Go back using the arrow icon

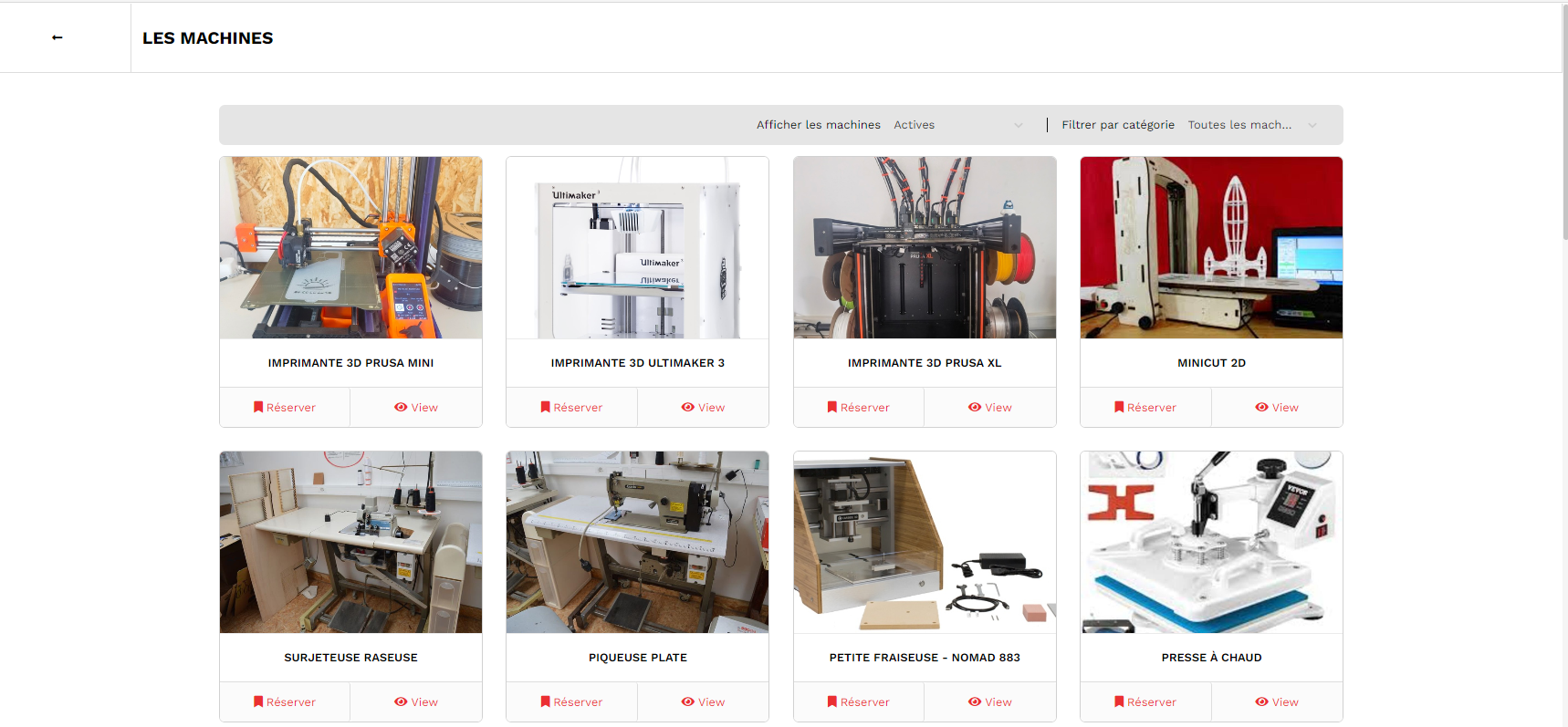point(57,37)
